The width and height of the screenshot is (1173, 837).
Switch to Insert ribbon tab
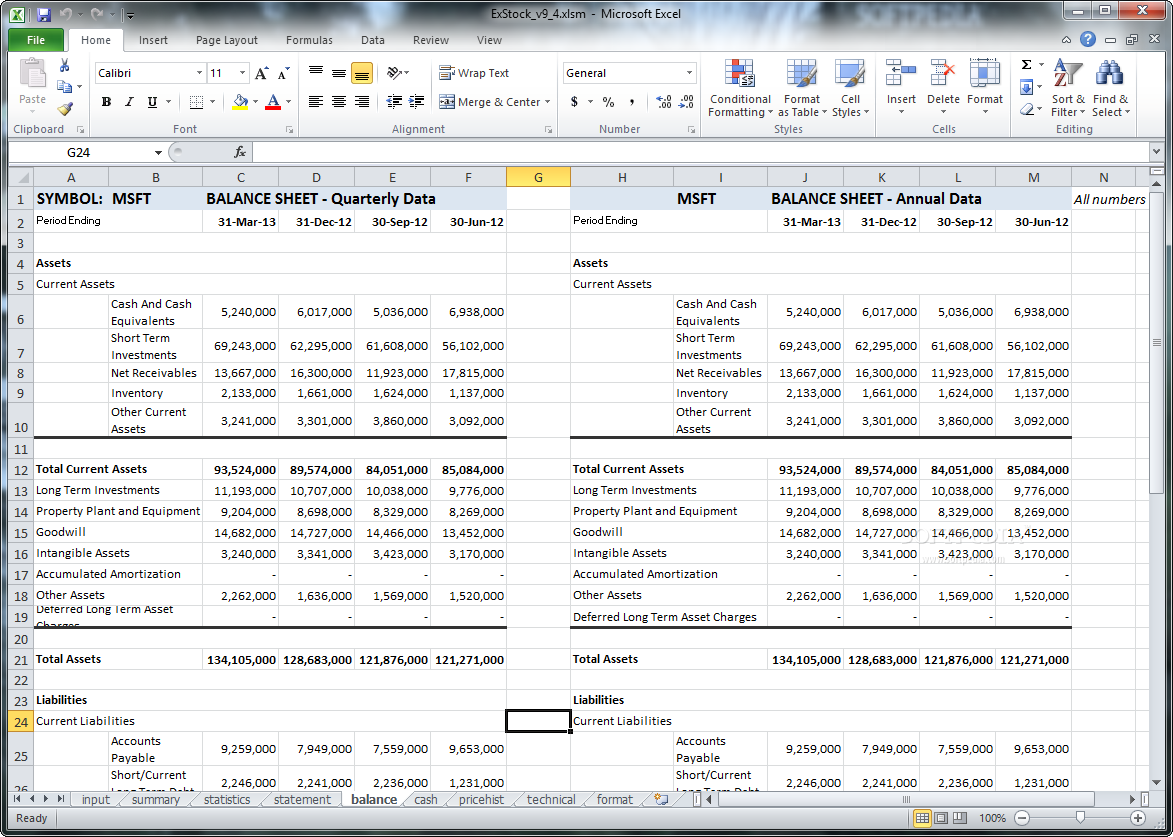153,40
